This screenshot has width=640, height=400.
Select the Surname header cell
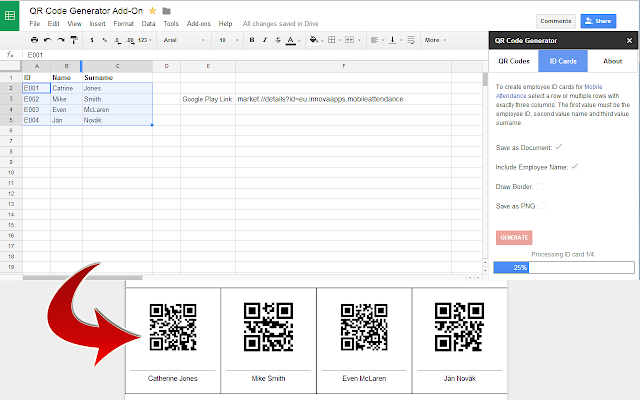pyautogui.click(x=118, y=78)
